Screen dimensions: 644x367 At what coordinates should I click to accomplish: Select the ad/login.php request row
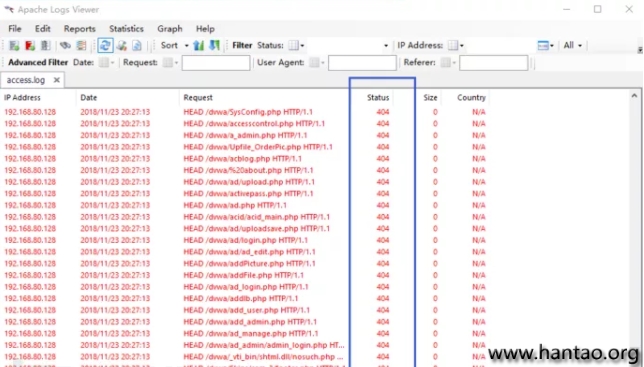point(245,240)
